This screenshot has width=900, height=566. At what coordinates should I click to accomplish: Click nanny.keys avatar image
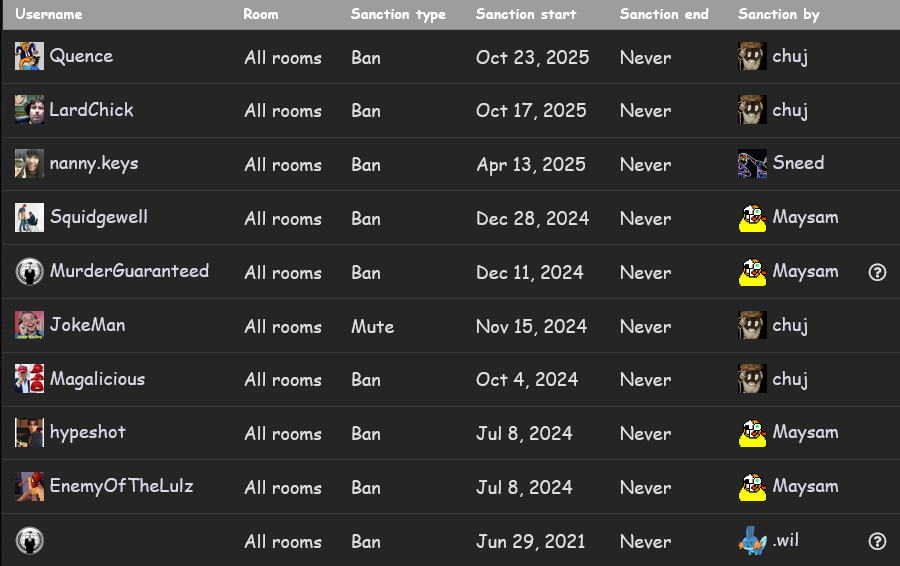point(29,164)
